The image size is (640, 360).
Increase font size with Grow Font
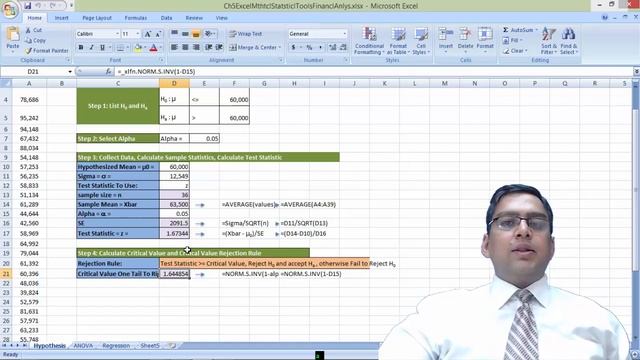148,34
